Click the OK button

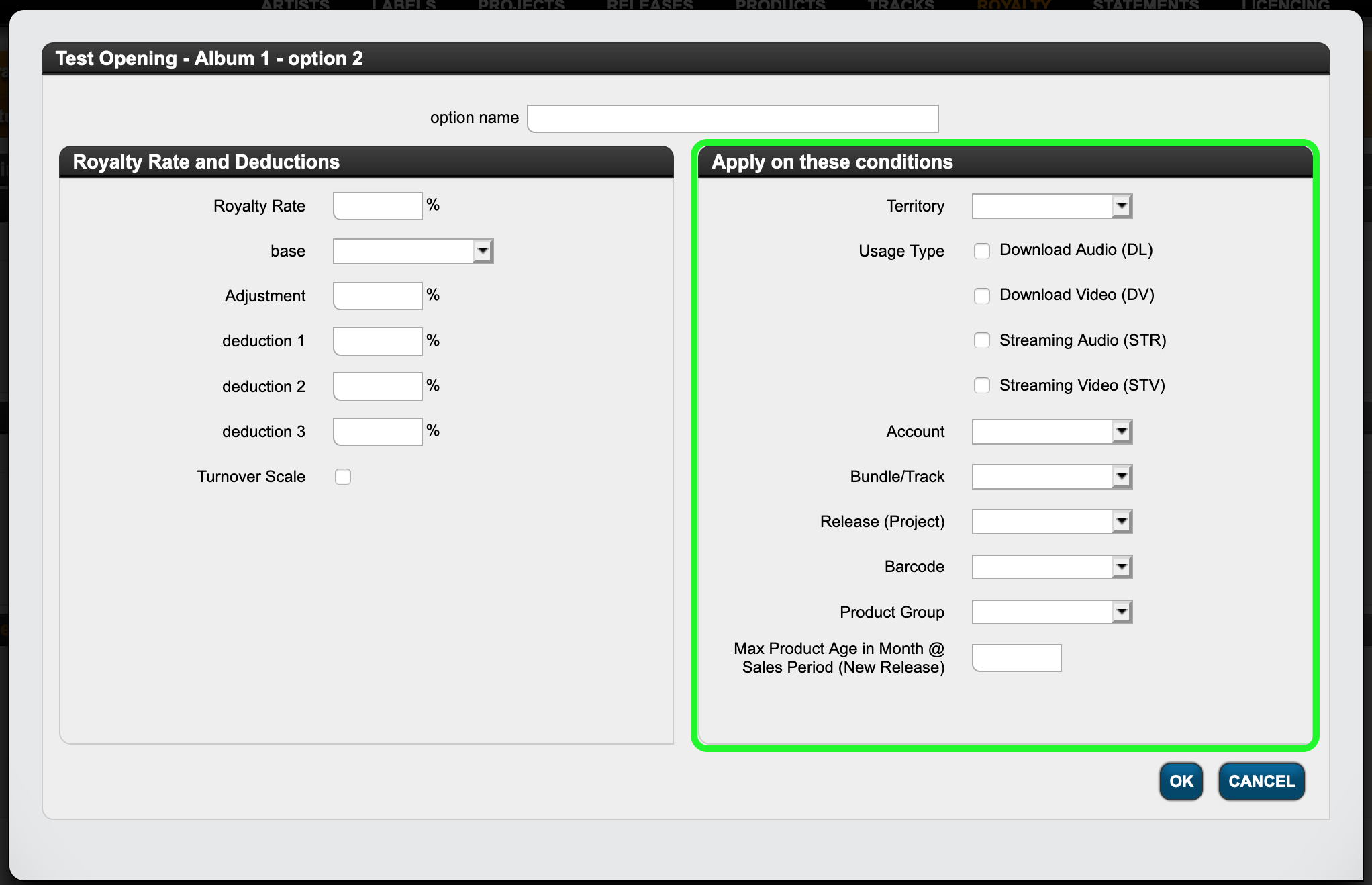coord(1181,781)
